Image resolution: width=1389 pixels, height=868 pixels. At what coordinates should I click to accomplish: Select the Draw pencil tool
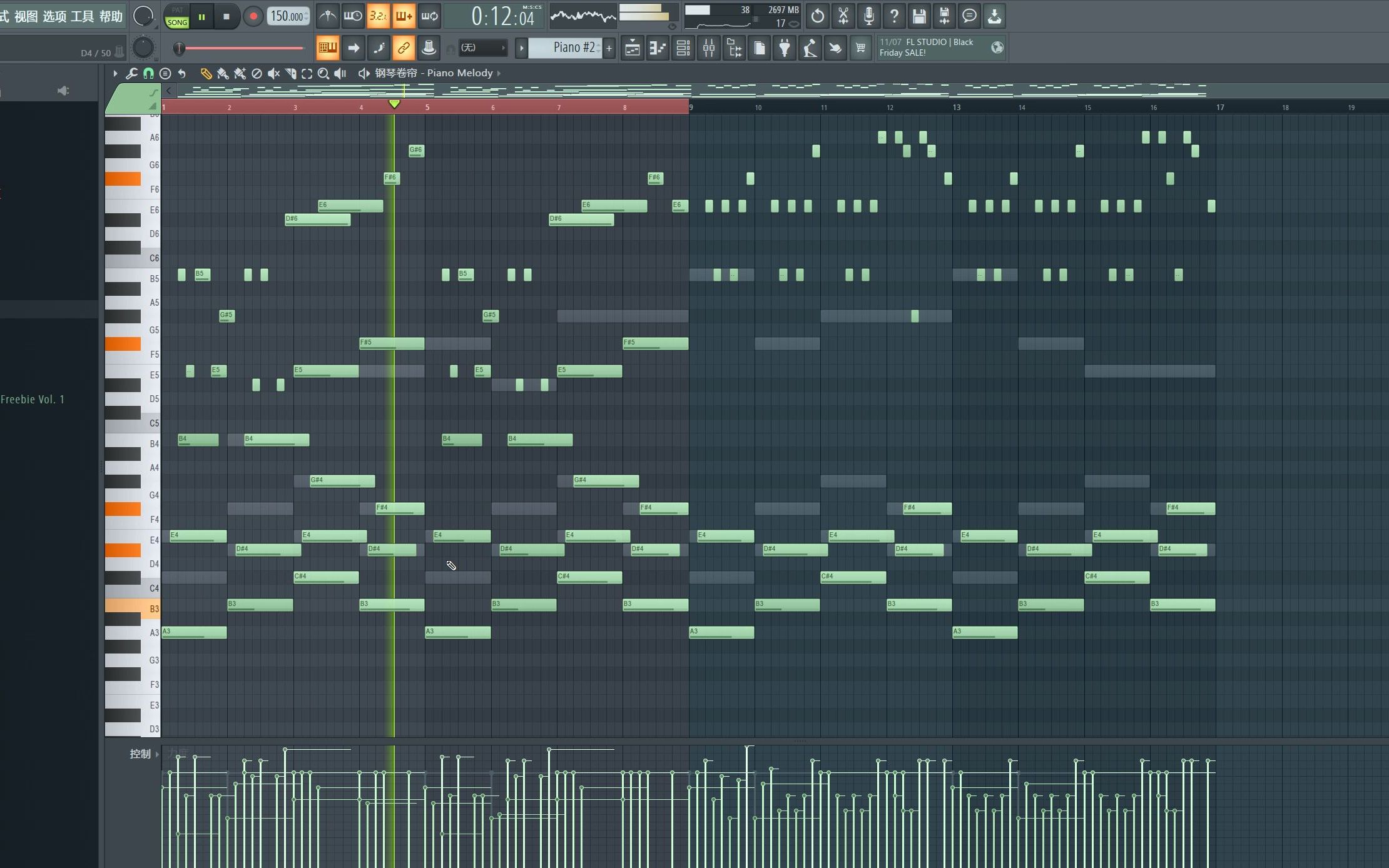206,73
